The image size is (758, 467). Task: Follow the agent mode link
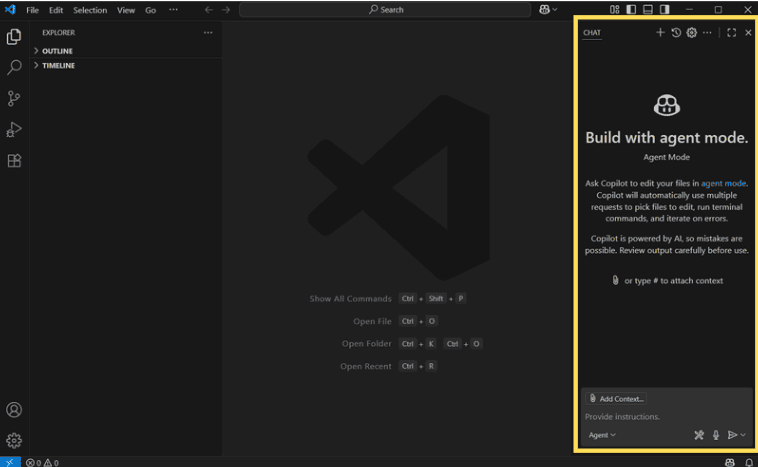point(723,183)
